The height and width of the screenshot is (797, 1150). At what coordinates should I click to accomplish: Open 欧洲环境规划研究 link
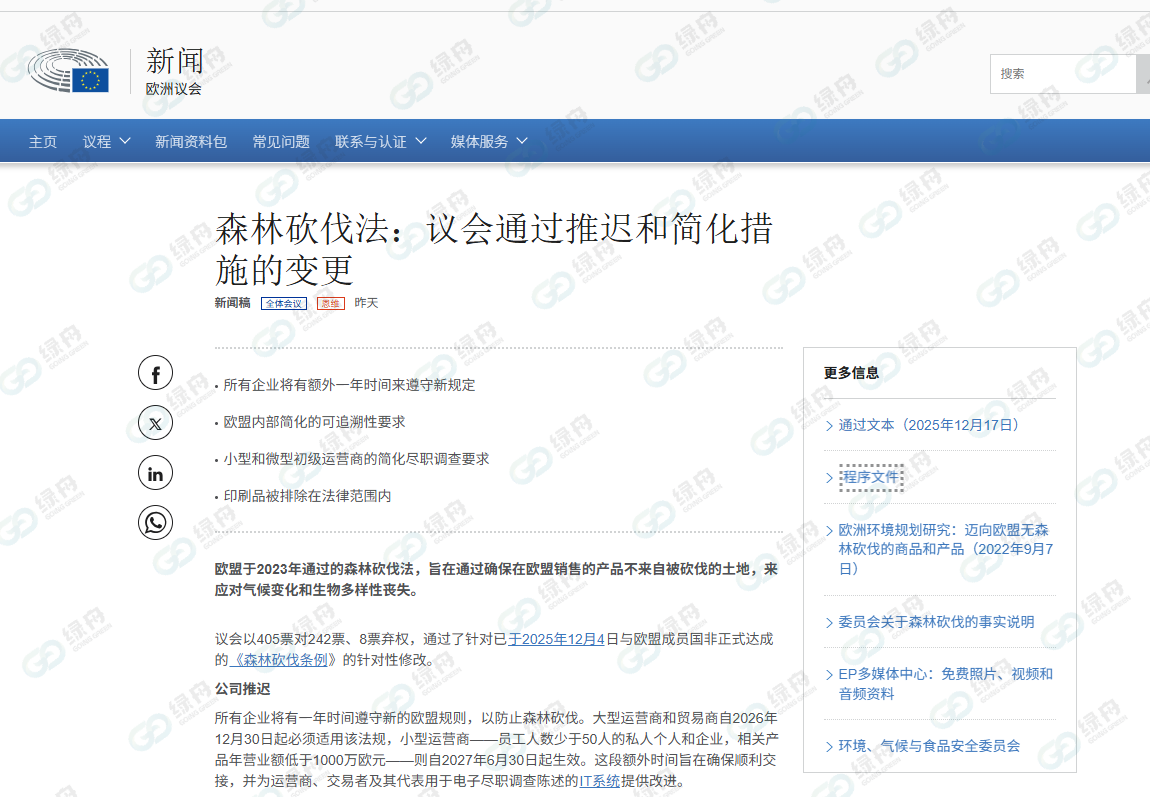pyautogui.click(x=945, y=548)
